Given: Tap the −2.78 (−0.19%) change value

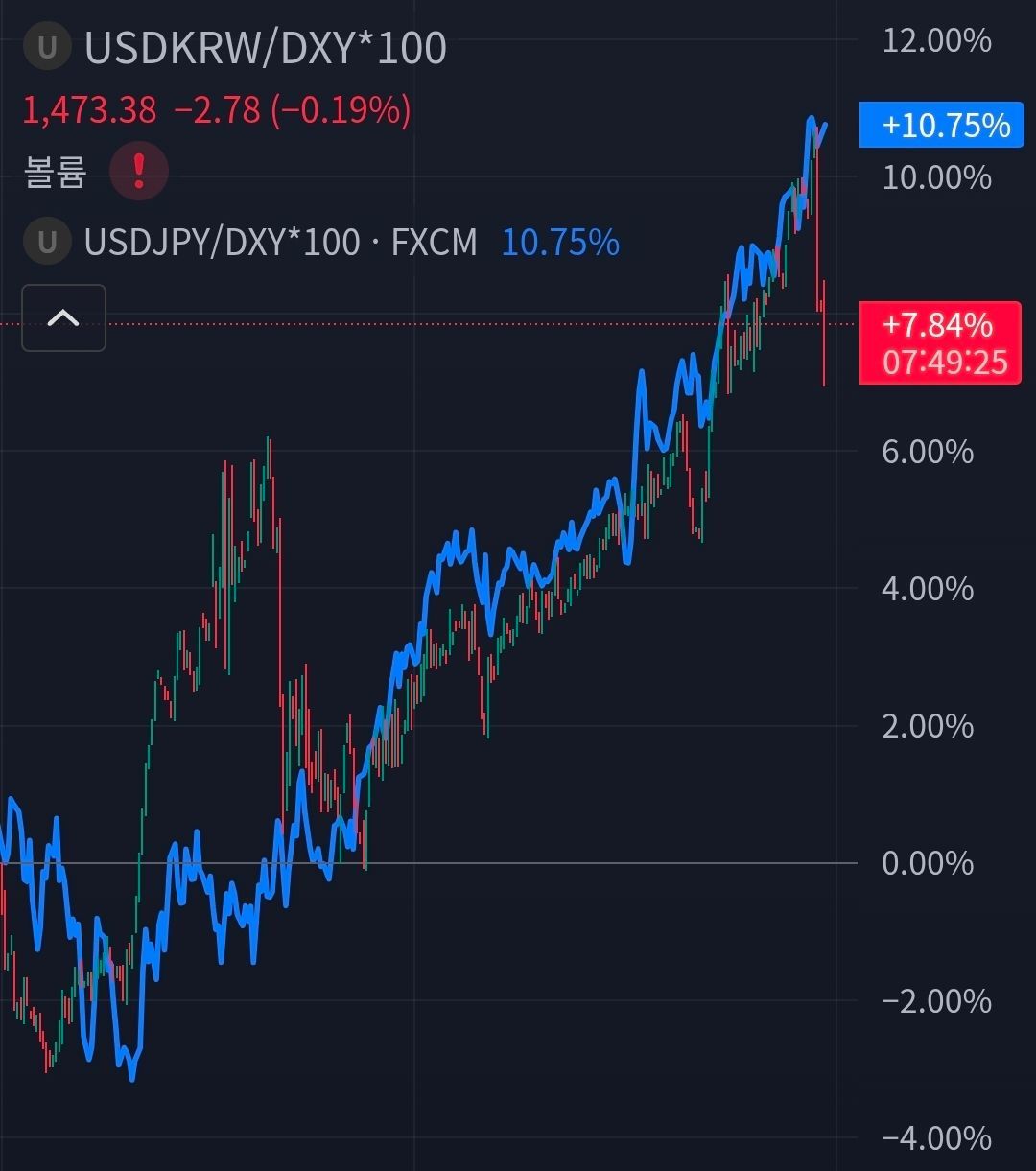Looking at the screenshot, I should [293, 110].
